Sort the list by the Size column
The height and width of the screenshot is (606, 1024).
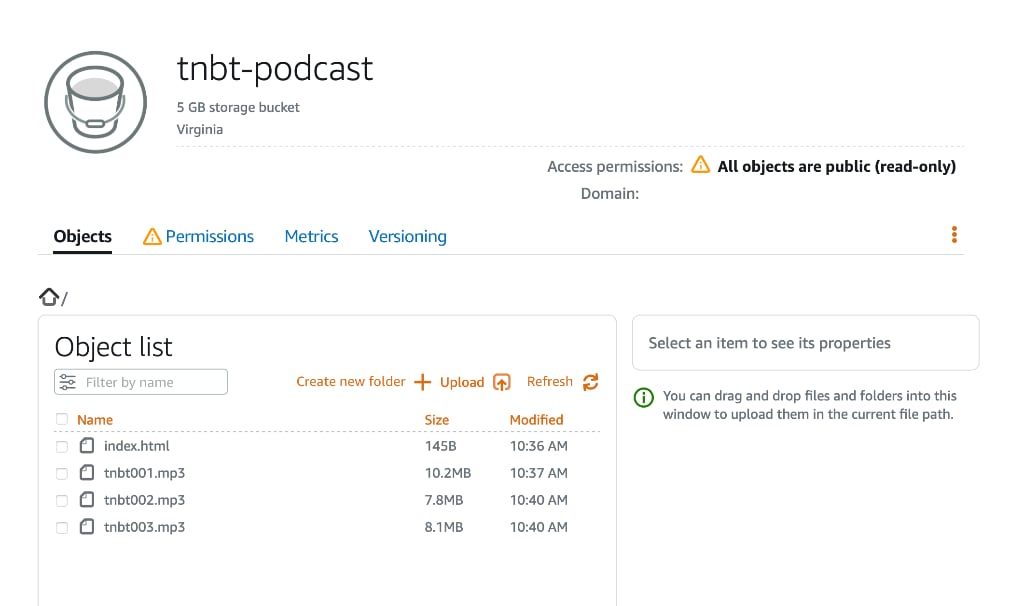(x=436, y=419)
